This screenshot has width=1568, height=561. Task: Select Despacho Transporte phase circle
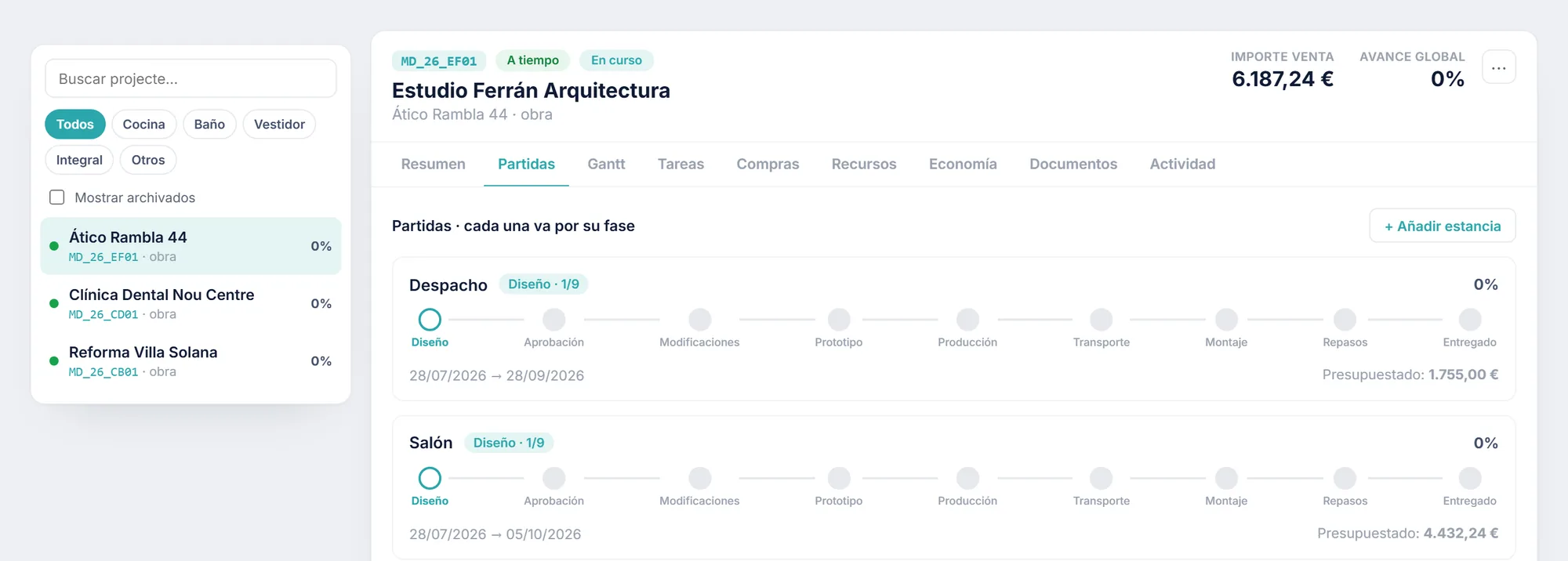[1102, 320]
